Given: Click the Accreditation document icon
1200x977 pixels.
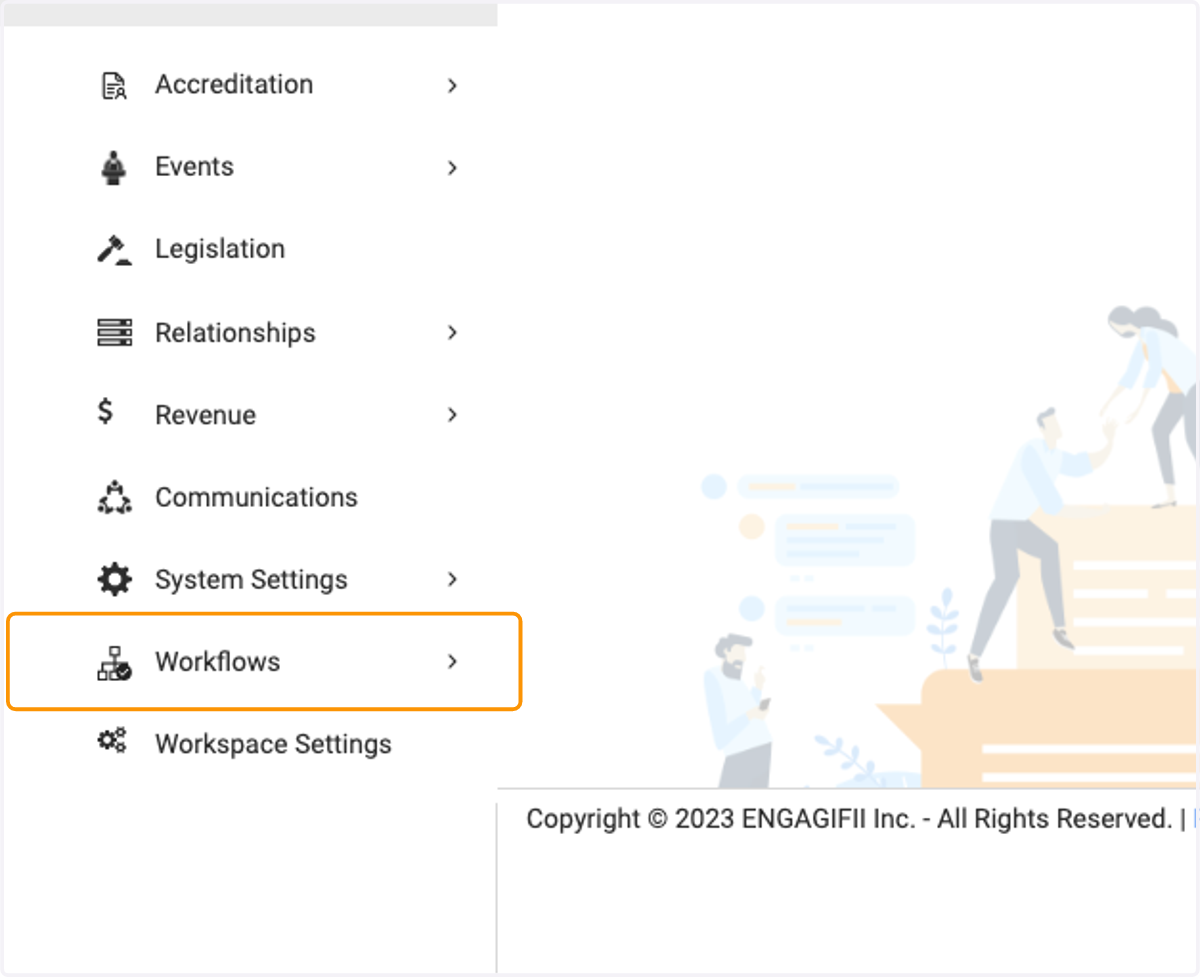Looking at the screenshot, I should coord(114,86).
